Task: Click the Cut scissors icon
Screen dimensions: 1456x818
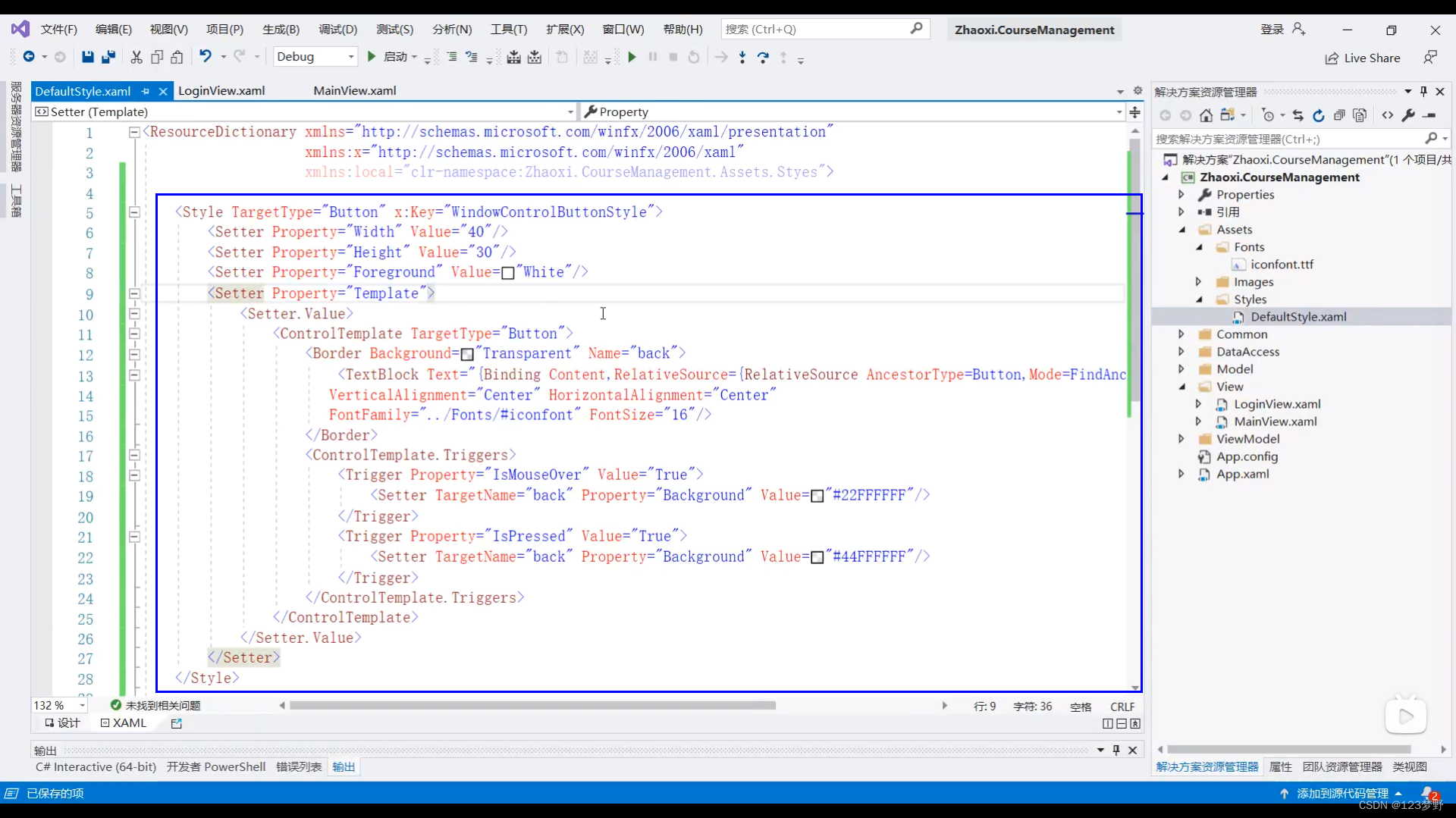Action: 136,57
